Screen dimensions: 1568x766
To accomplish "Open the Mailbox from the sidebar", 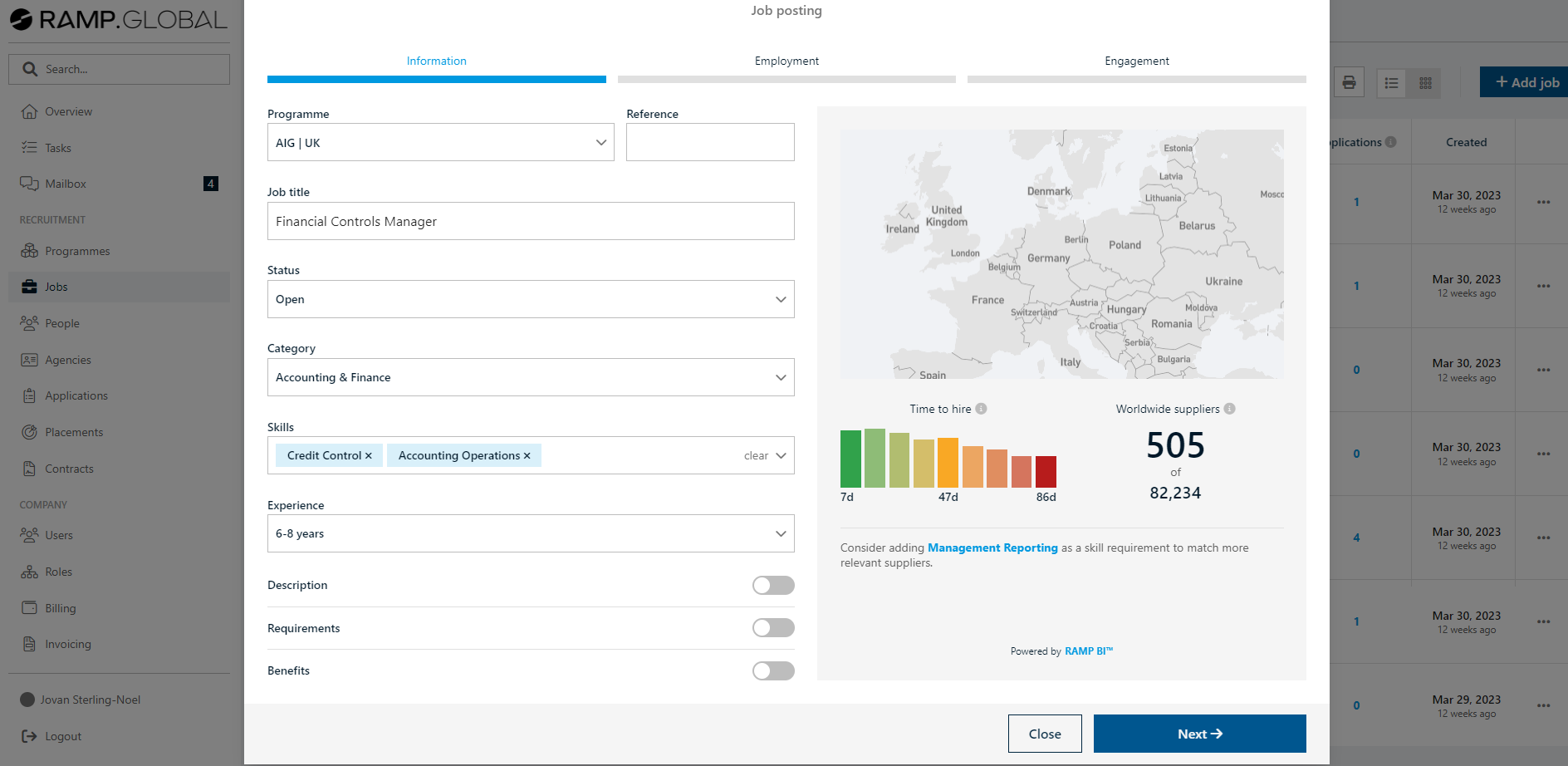I will (66, 184).
